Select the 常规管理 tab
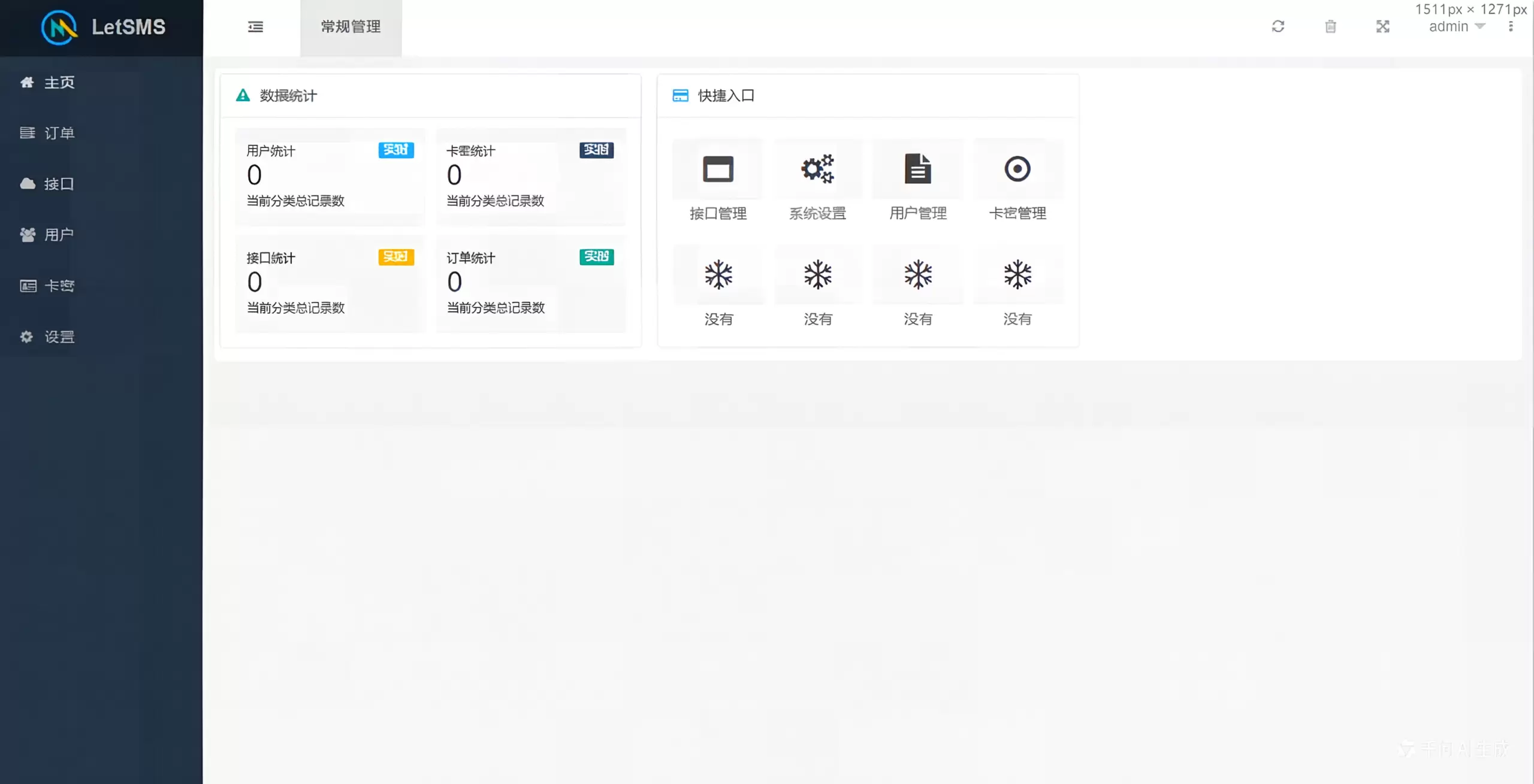This screenshot has height=784, width=1534. pos(351,27)
